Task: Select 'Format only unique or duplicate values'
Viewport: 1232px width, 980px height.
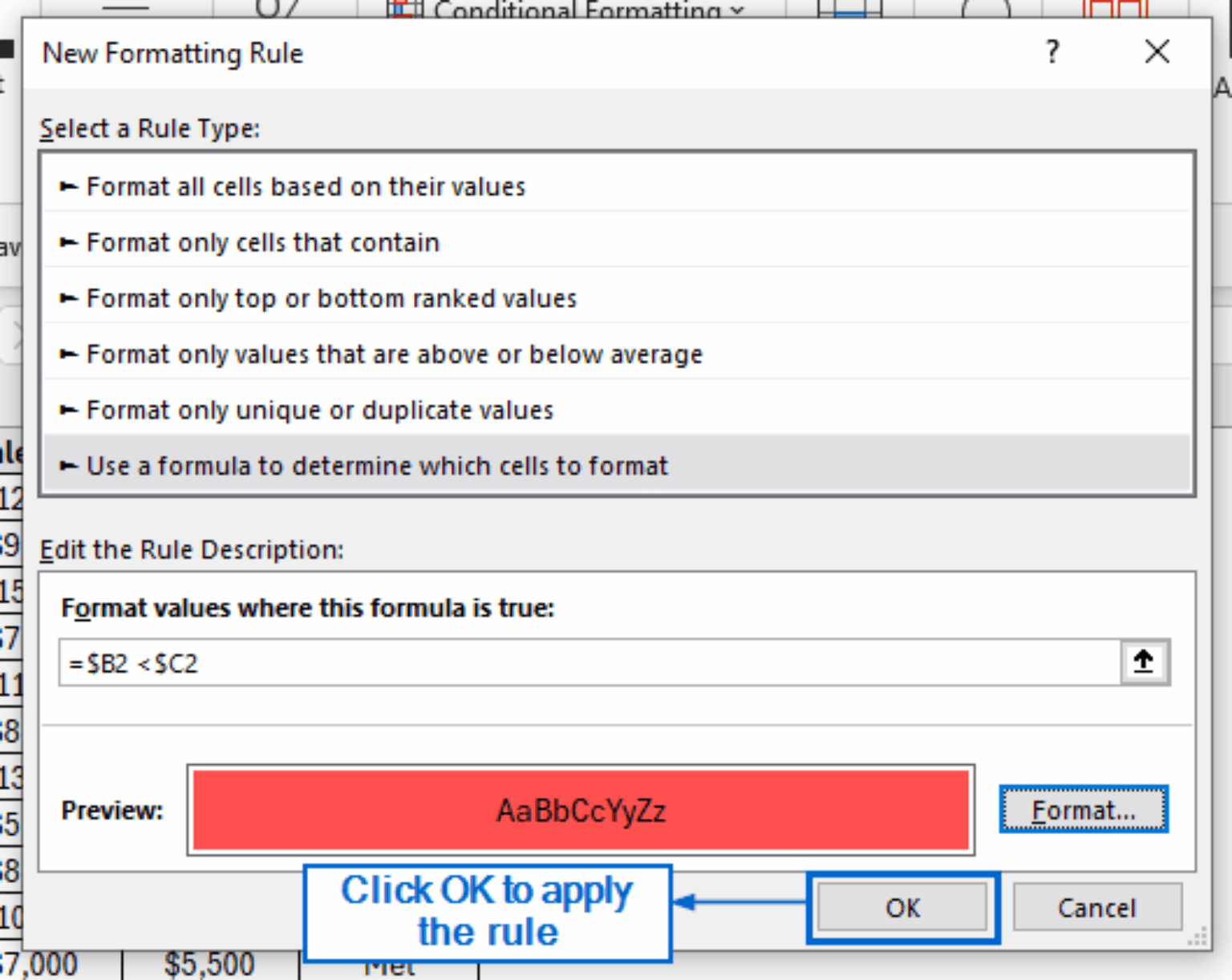Action: point(319,410)
